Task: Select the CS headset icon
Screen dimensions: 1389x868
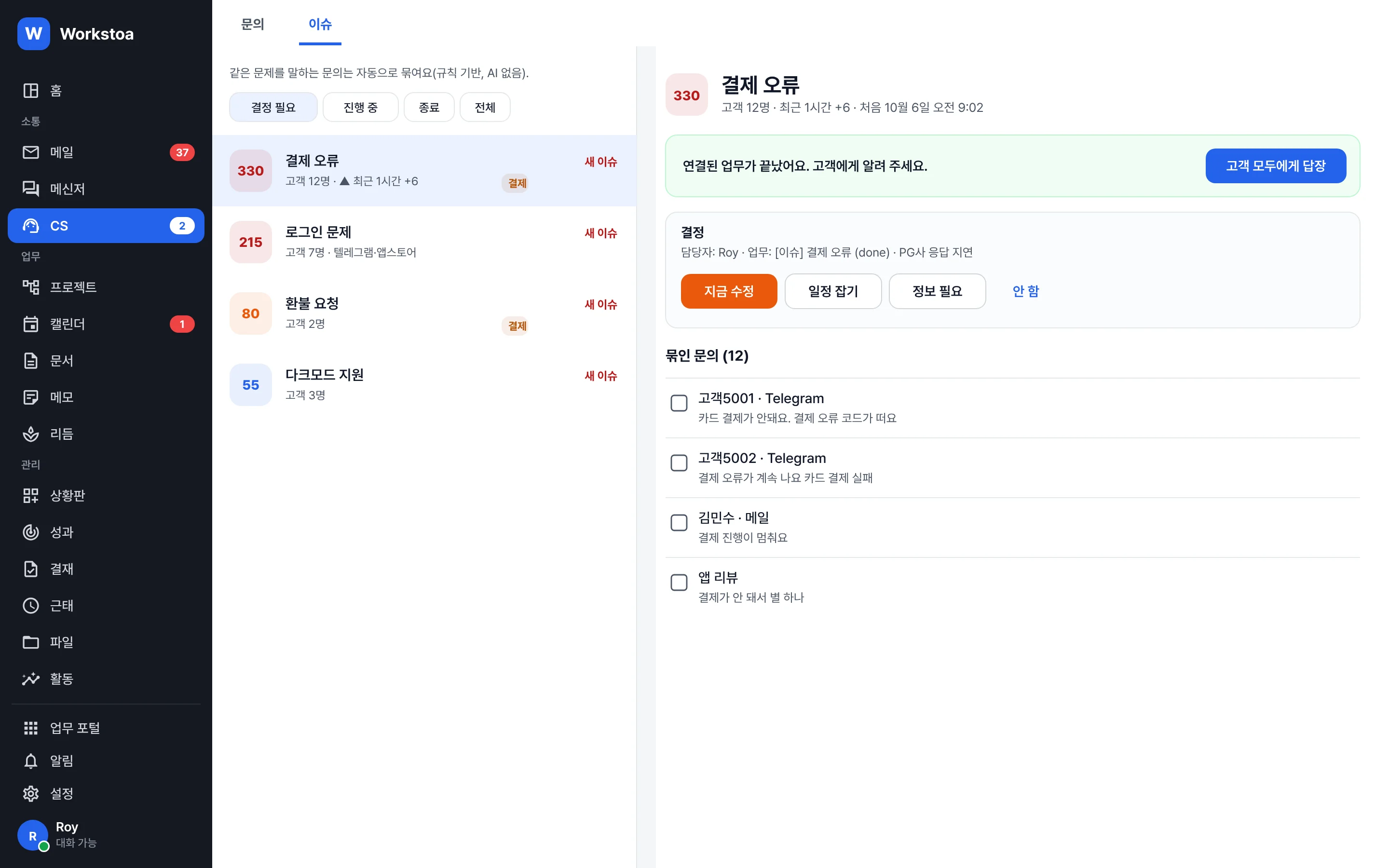Action: pyautogui.click(x=30, y=226)
